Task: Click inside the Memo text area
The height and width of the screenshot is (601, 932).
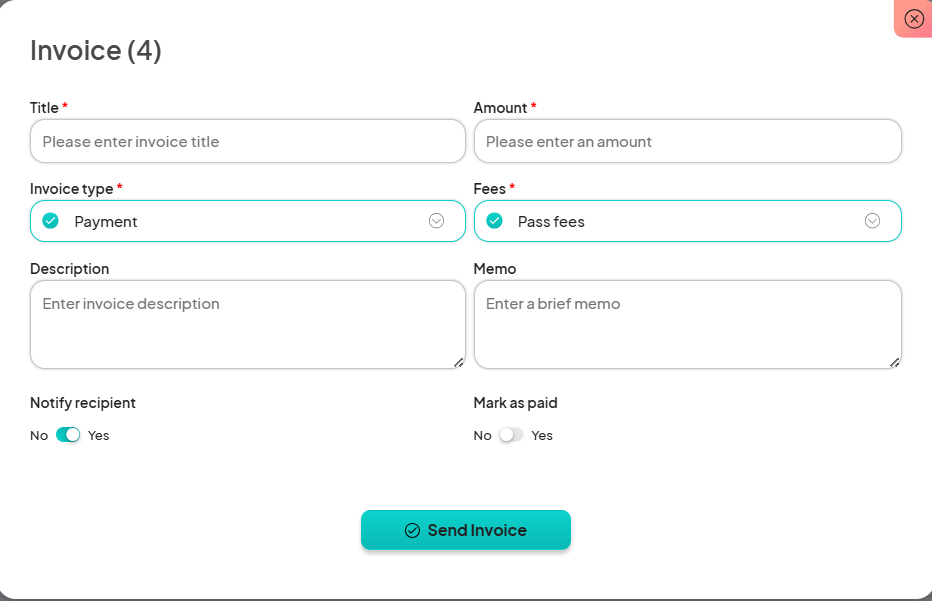Action: tap(687, 320)
